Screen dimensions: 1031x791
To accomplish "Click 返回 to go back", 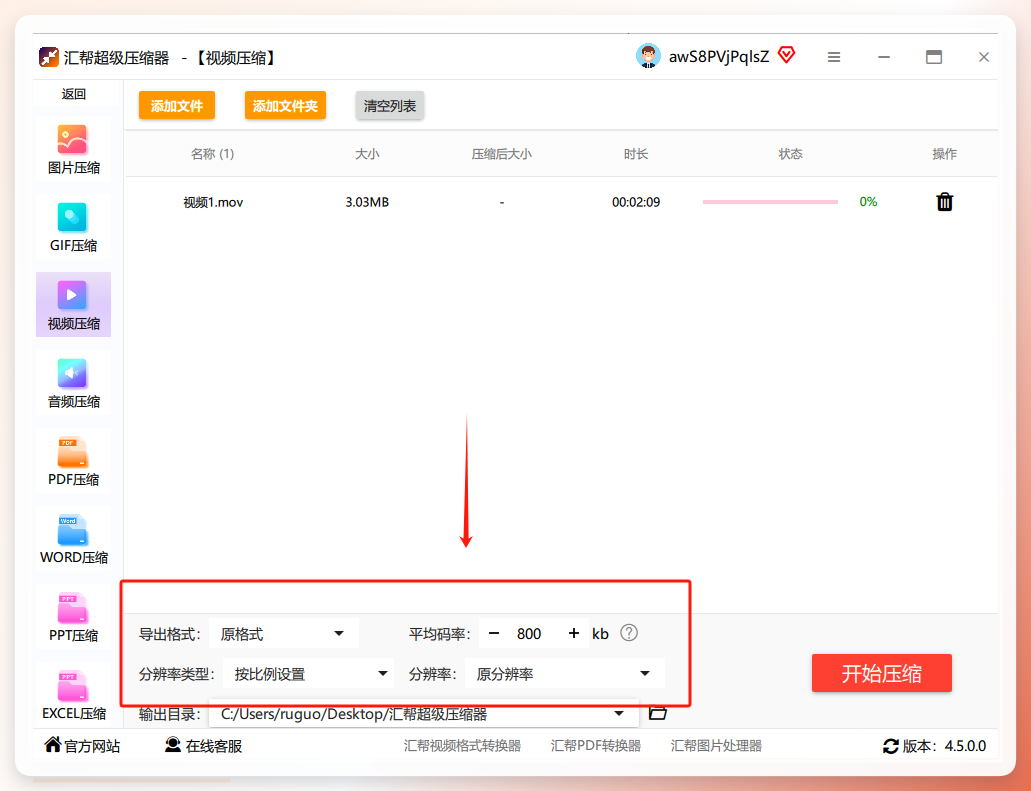I will (74, 94).
